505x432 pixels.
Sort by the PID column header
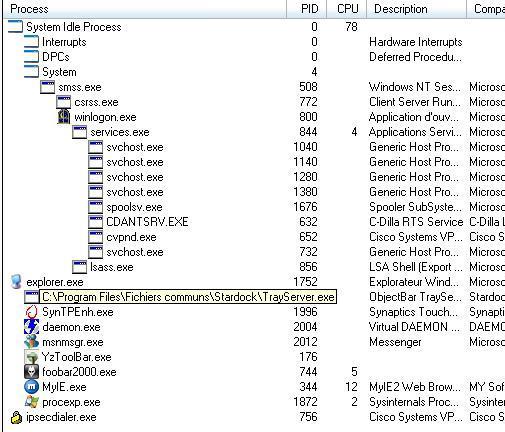306,9
